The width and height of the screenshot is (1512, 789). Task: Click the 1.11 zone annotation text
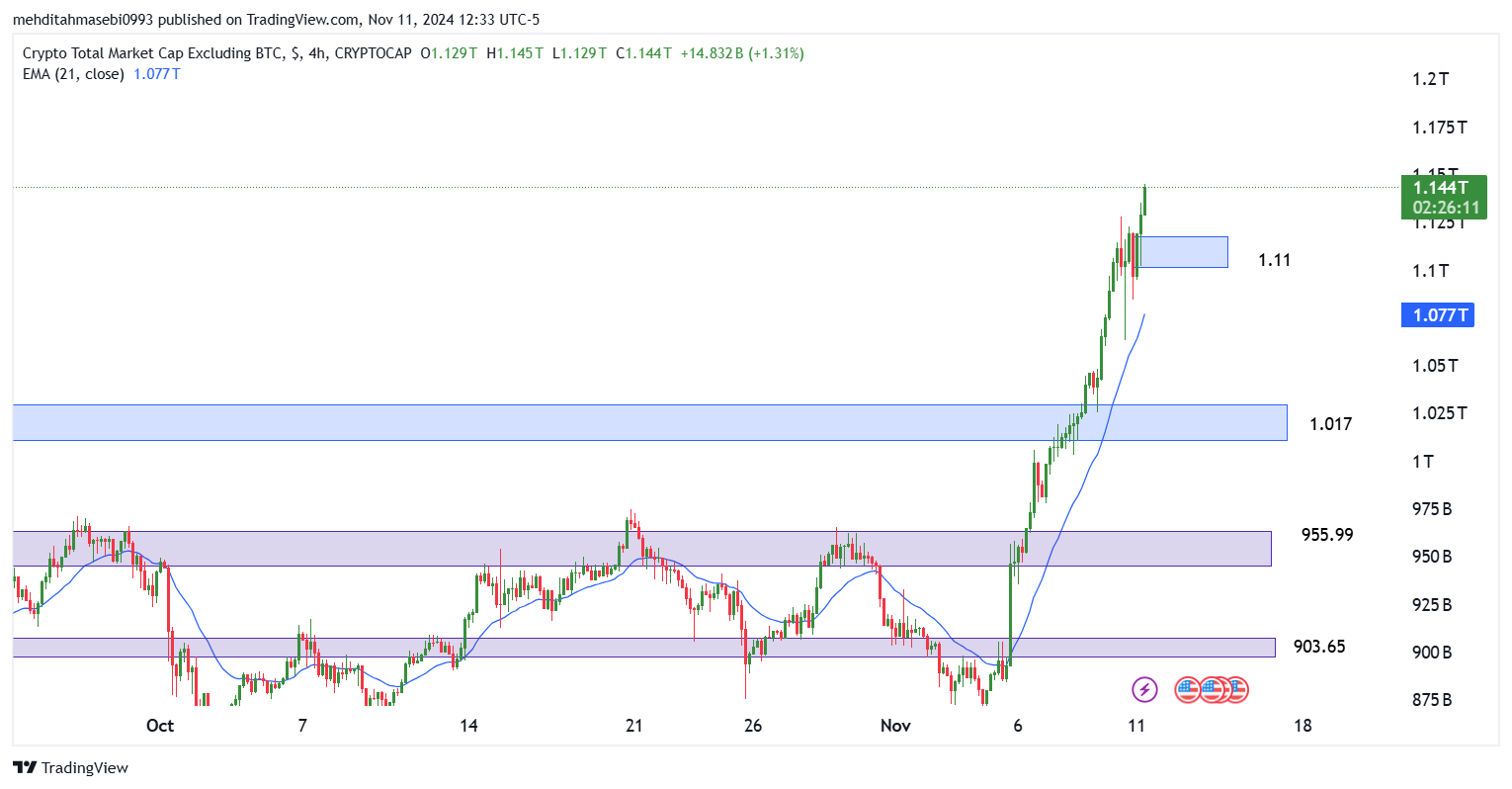(1274, 260)
